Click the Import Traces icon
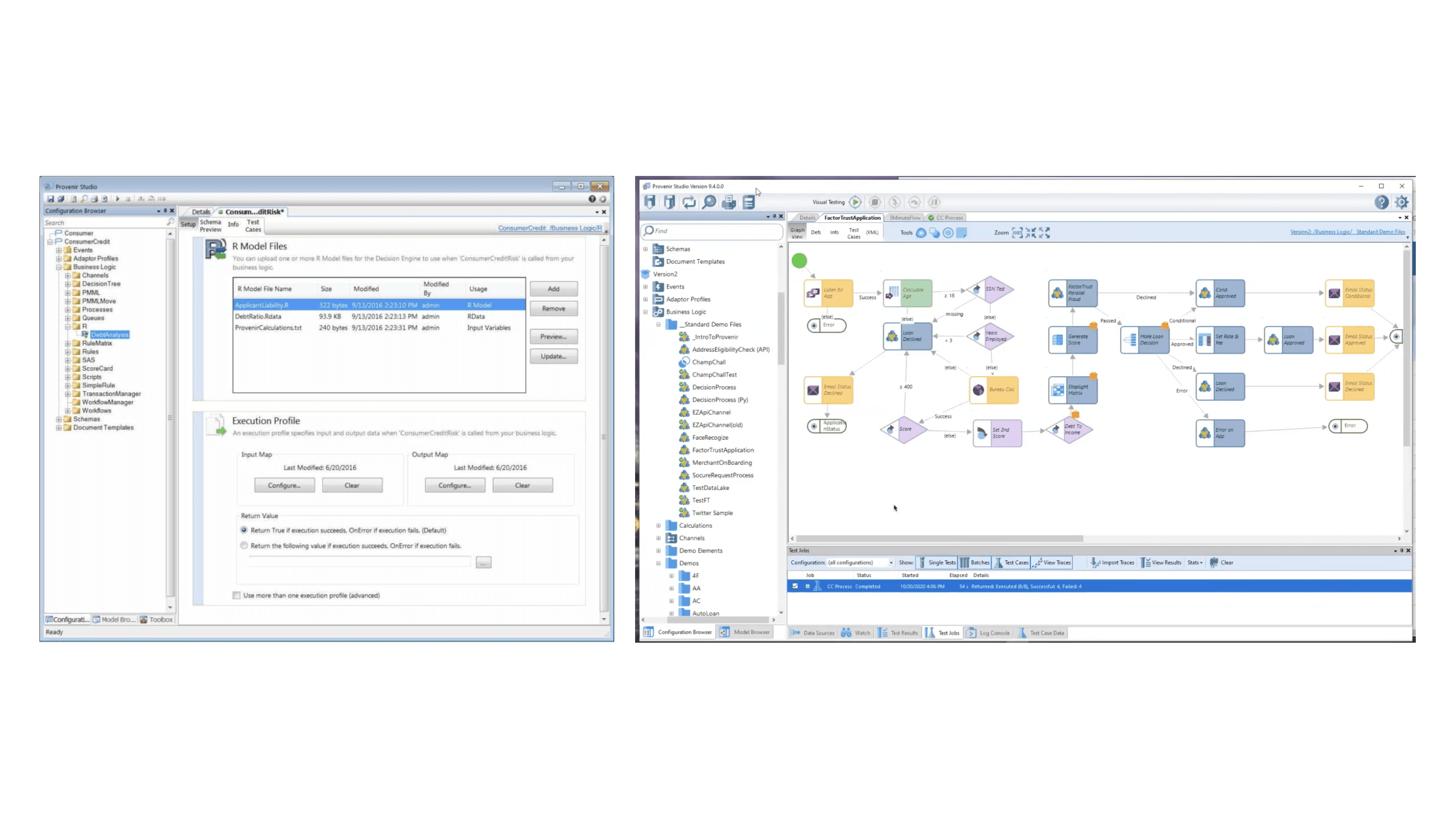The height and width of the screenshot is (819, 1456). pos(1095,562)
